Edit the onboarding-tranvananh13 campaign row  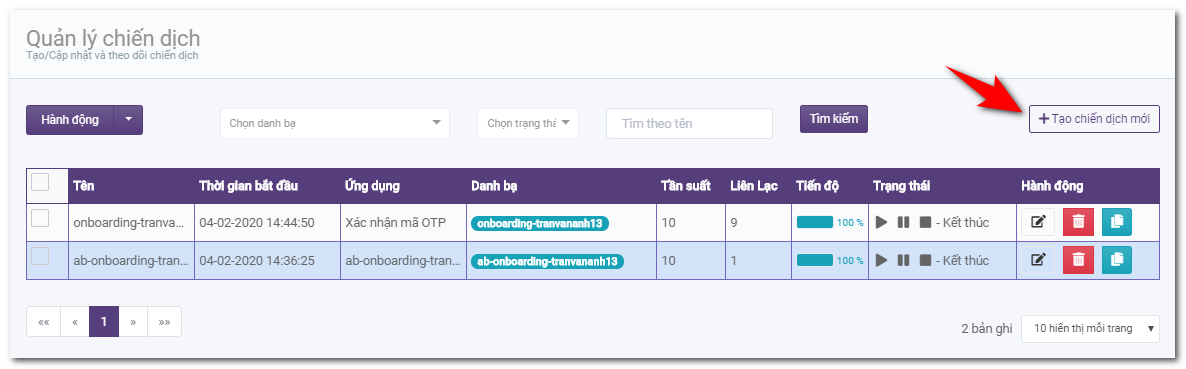pyautogui.click(x=1038, y=222)
